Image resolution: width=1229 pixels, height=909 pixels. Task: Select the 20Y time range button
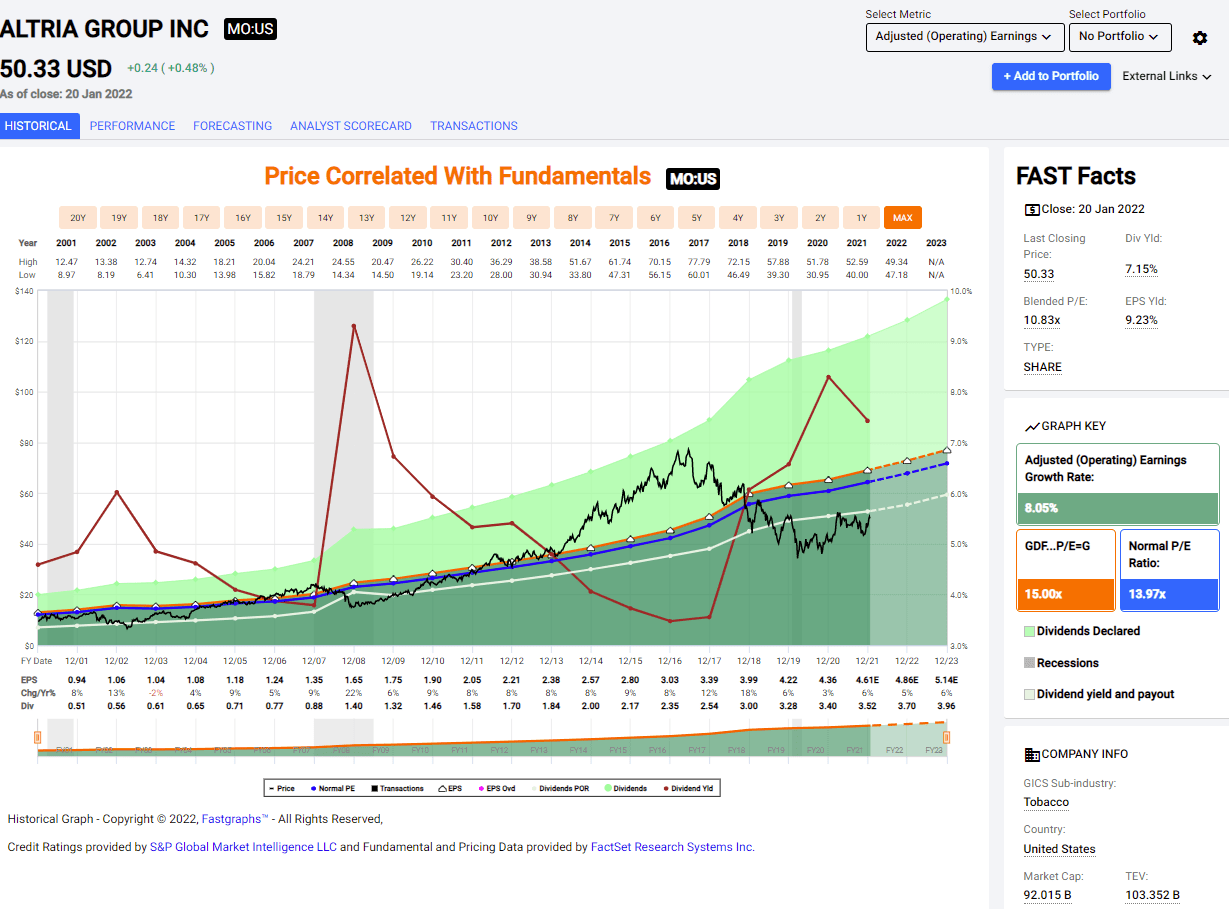point(78,218)
